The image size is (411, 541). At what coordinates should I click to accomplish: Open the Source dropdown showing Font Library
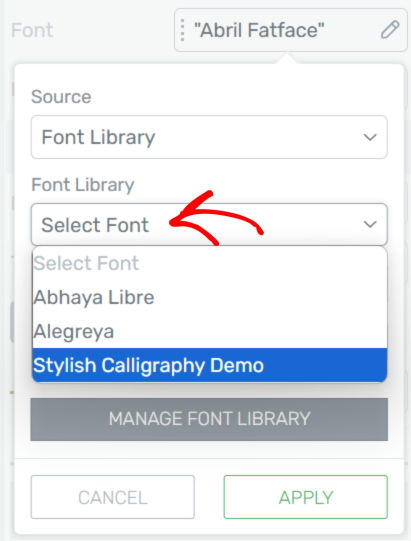tap(209, 137)
